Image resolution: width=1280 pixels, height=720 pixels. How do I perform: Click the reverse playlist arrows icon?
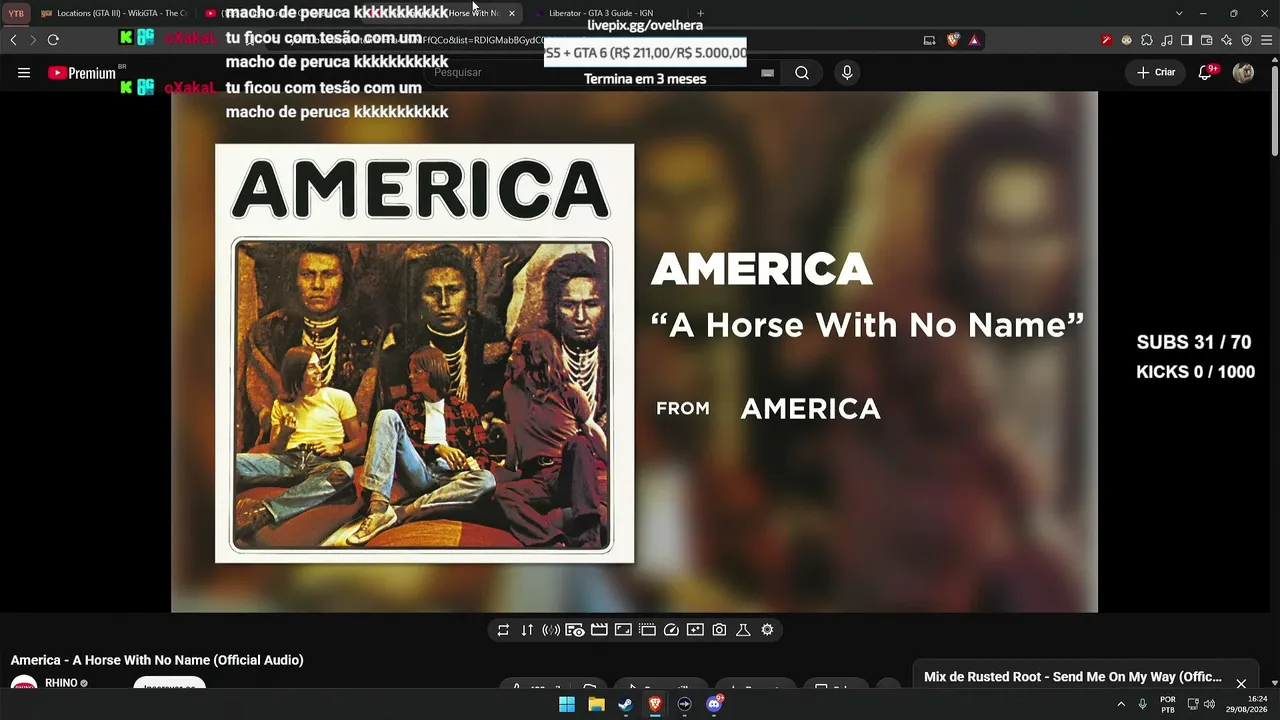[527, 630]
